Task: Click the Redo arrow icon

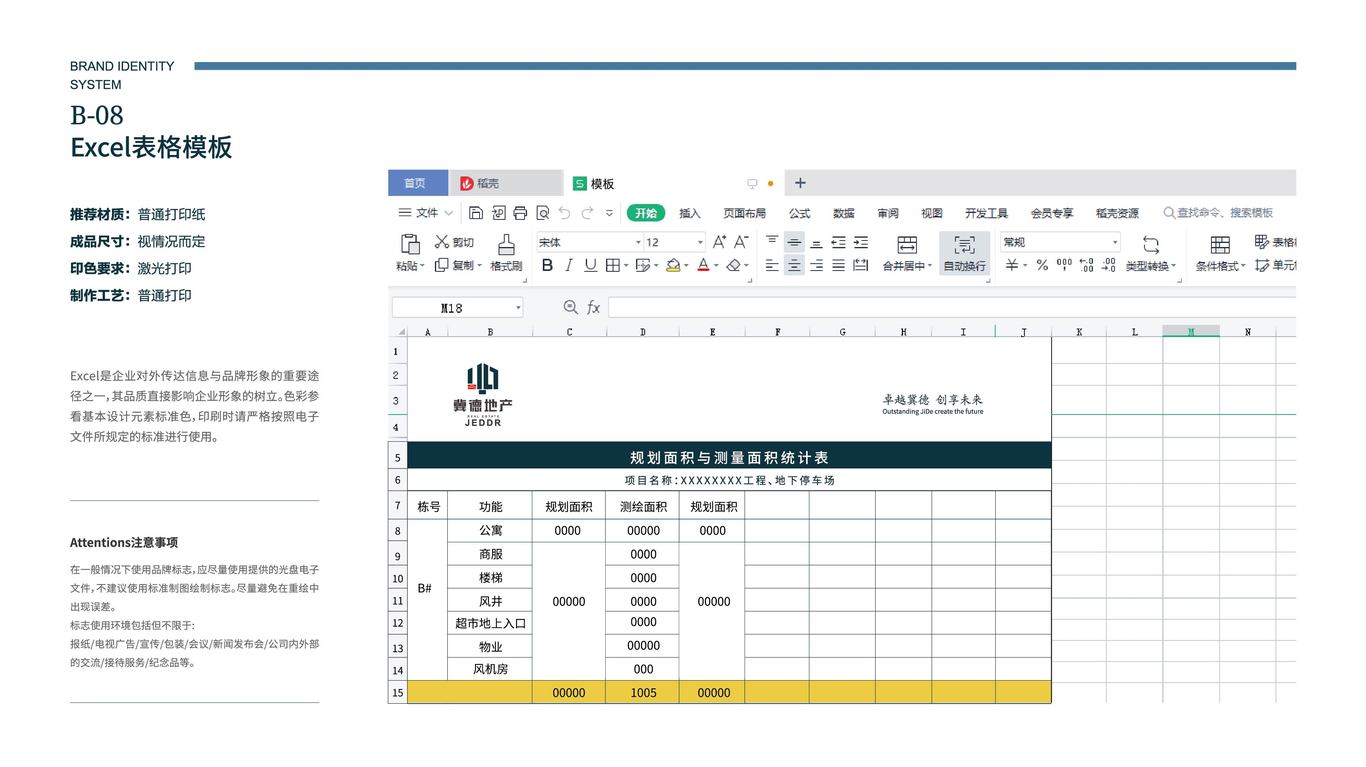Action: click(x=587, y=213)
